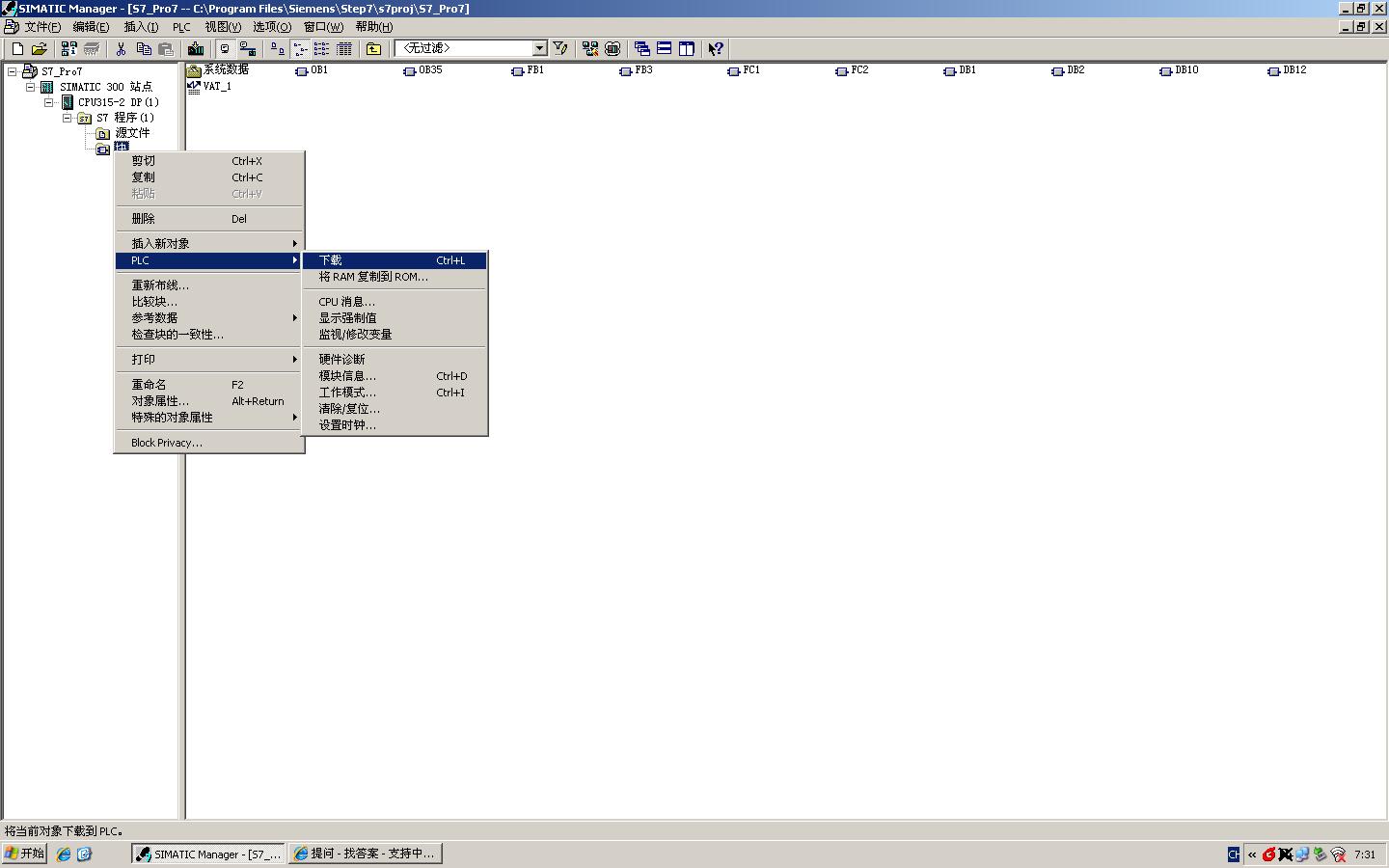
Task: Switch to Small Icons view
Action: [x=300, y=48]
